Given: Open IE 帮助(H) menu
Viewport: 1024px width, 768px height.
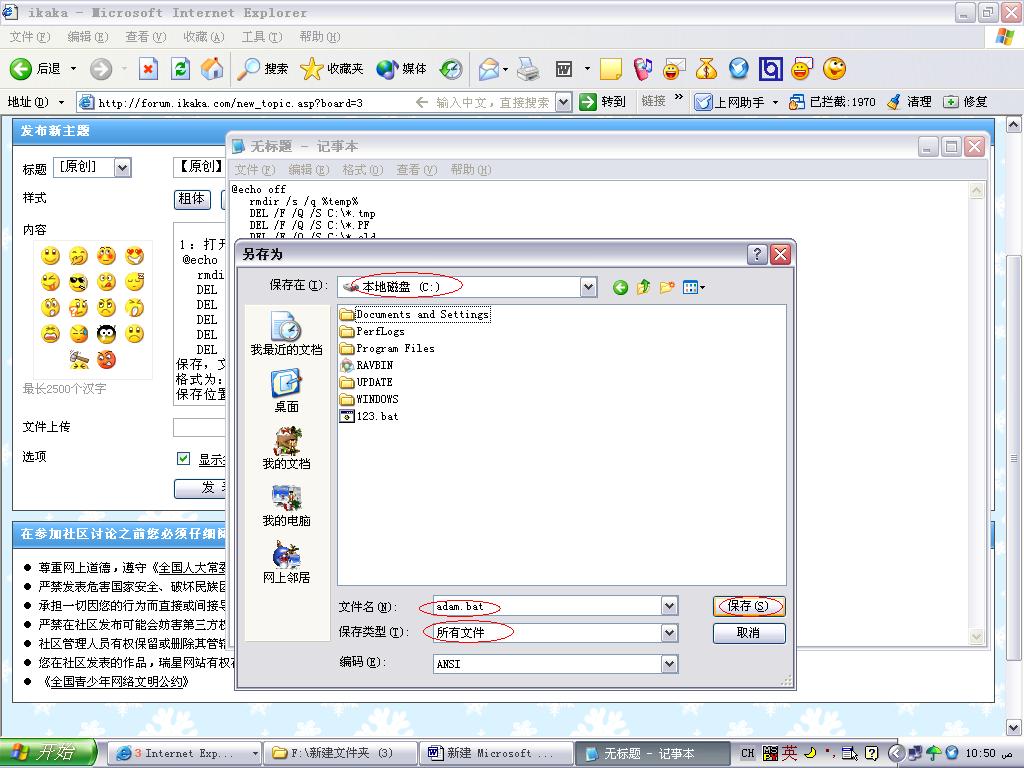Looking at the screenshot, I should coord(320,37).
